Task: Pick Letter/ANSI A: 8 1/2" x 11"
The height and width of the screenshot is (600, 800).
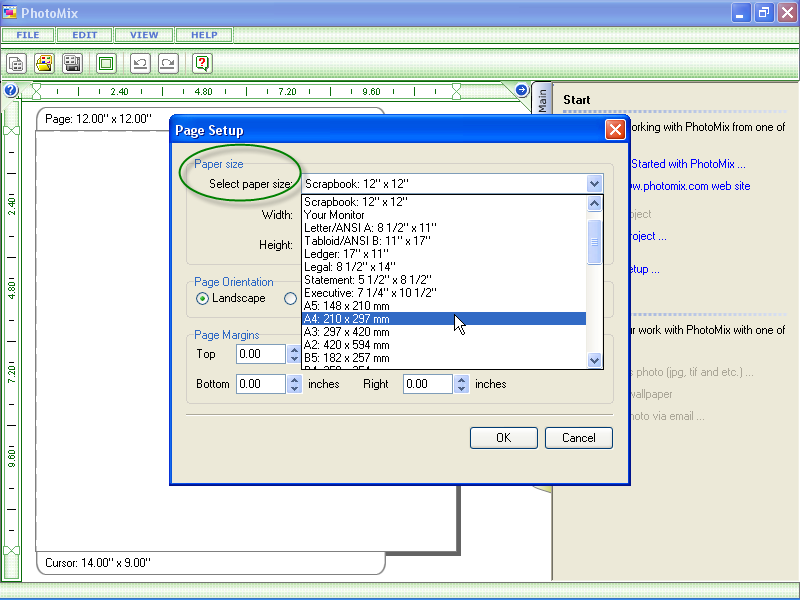Action: click(444, 228)
